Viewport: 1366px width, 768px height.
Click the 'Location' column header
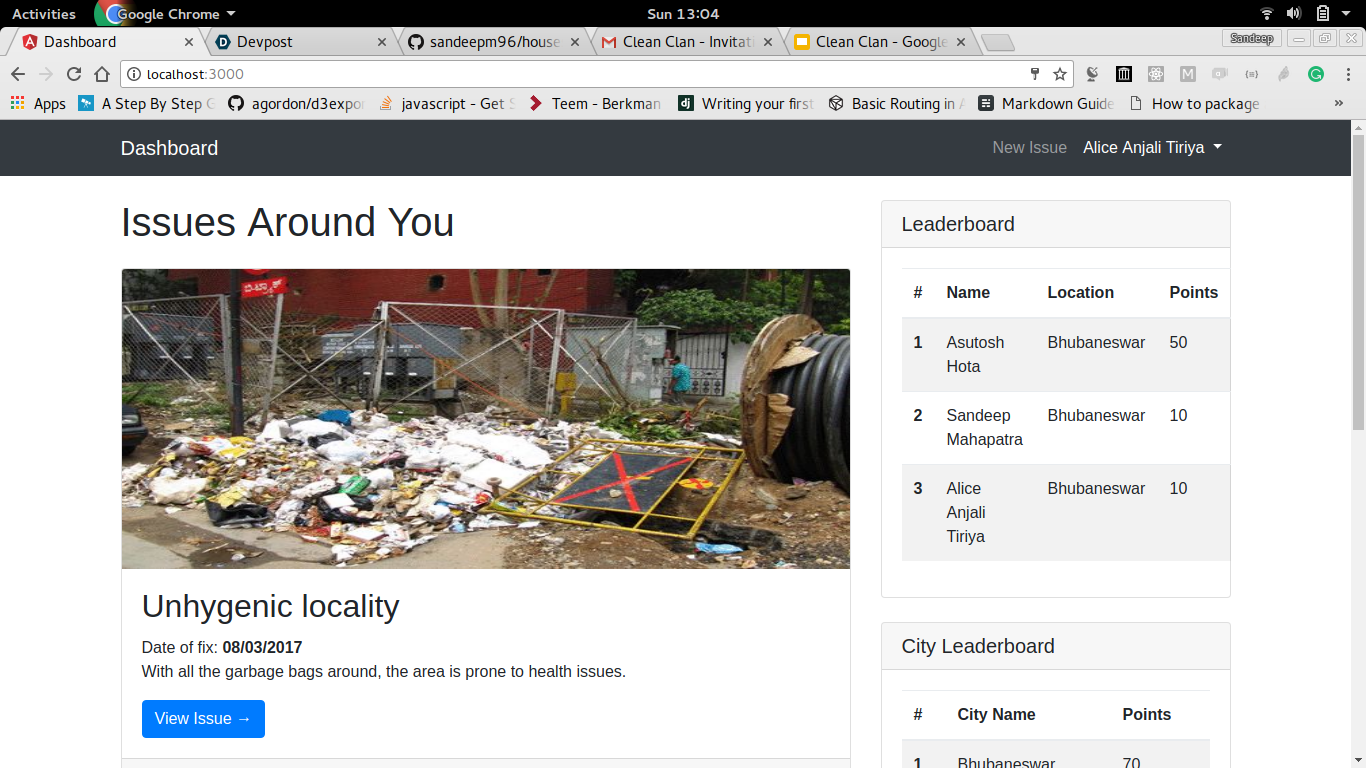click(x=1080, y=292)
